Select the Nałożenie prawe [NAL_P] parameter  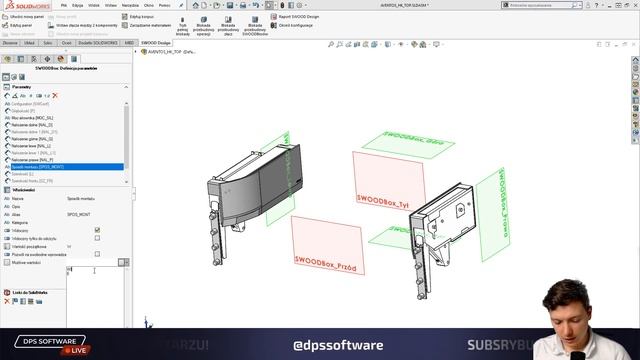(x=32, y=160)
